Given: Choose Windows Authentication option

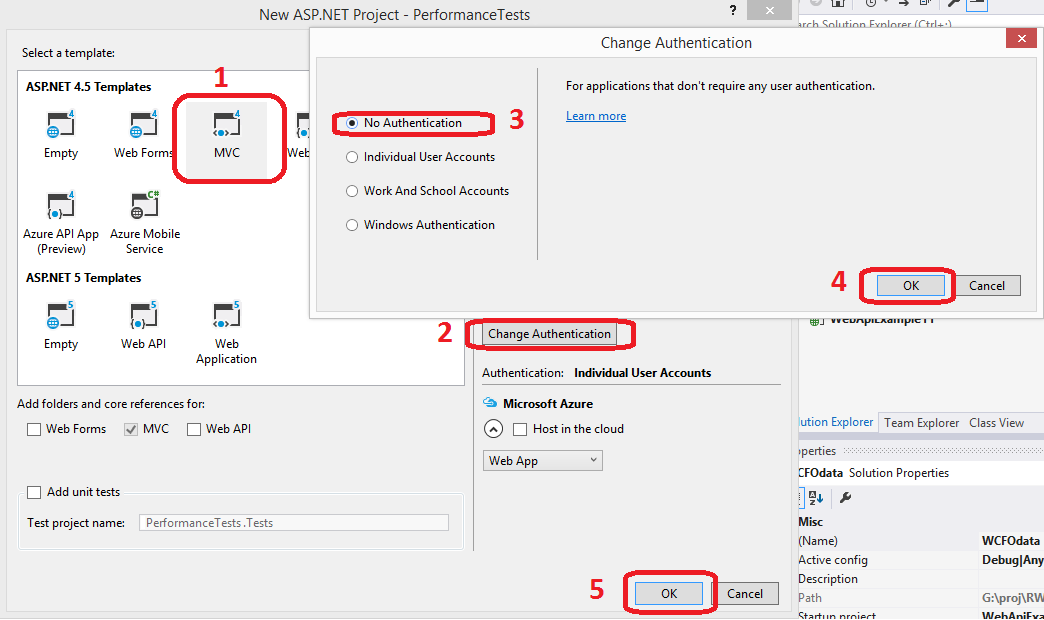Looking at the screenshot, I should click(421, 225).
